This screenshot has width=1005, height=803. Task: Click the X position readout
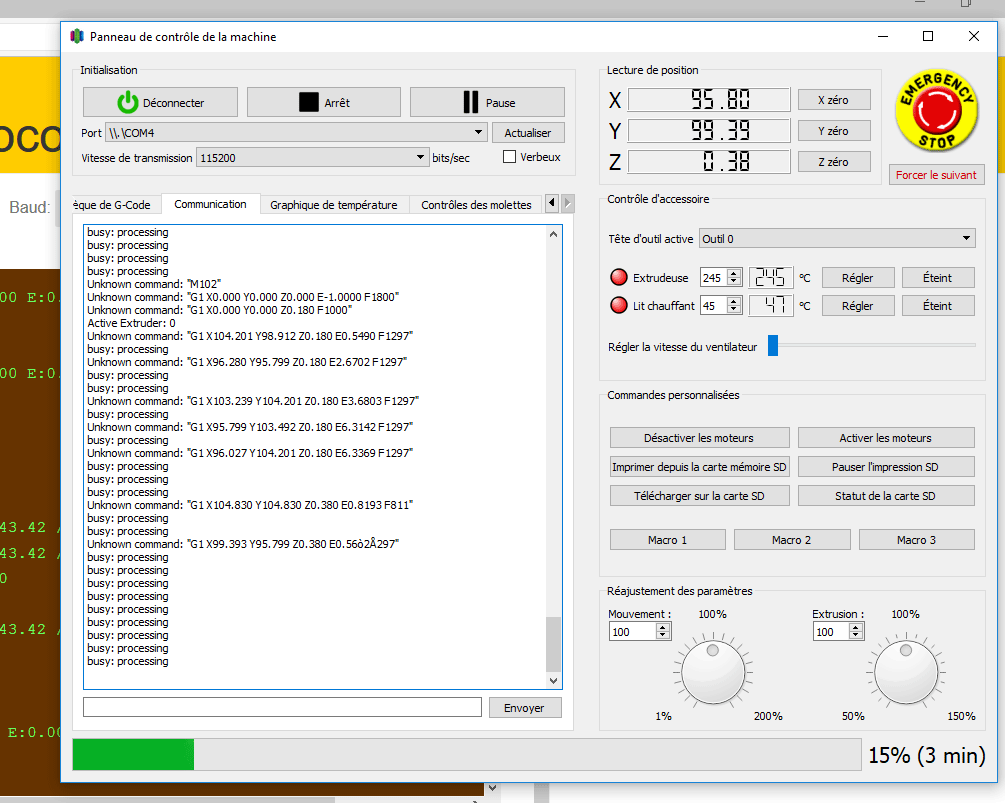click(709, 100)
